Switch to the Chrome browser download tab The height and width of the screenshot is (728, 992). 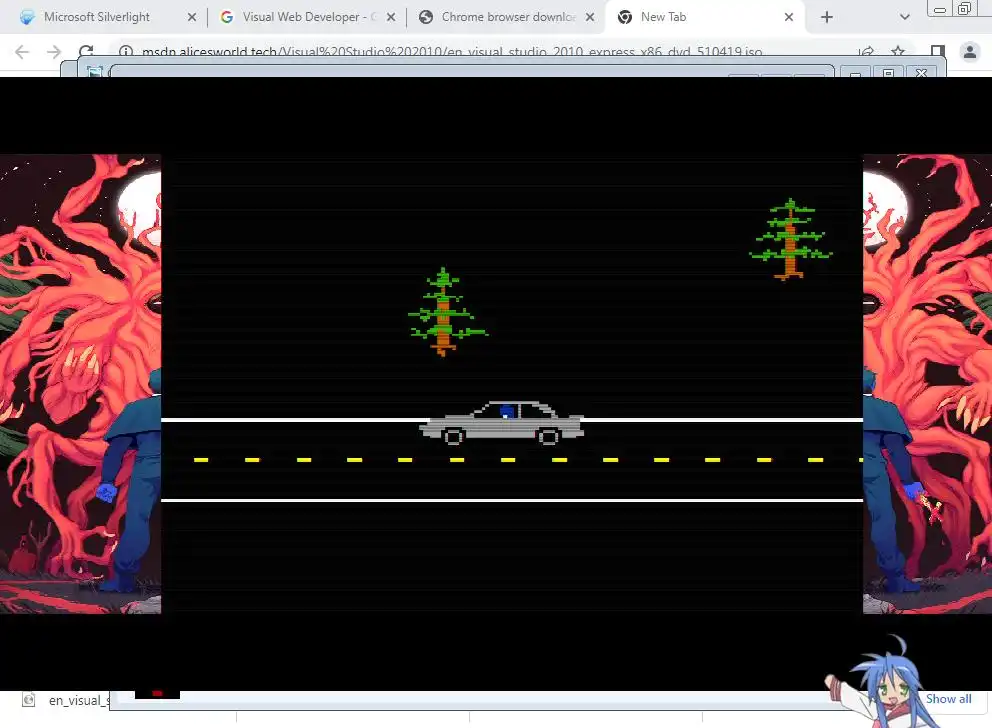coord(508,17)
